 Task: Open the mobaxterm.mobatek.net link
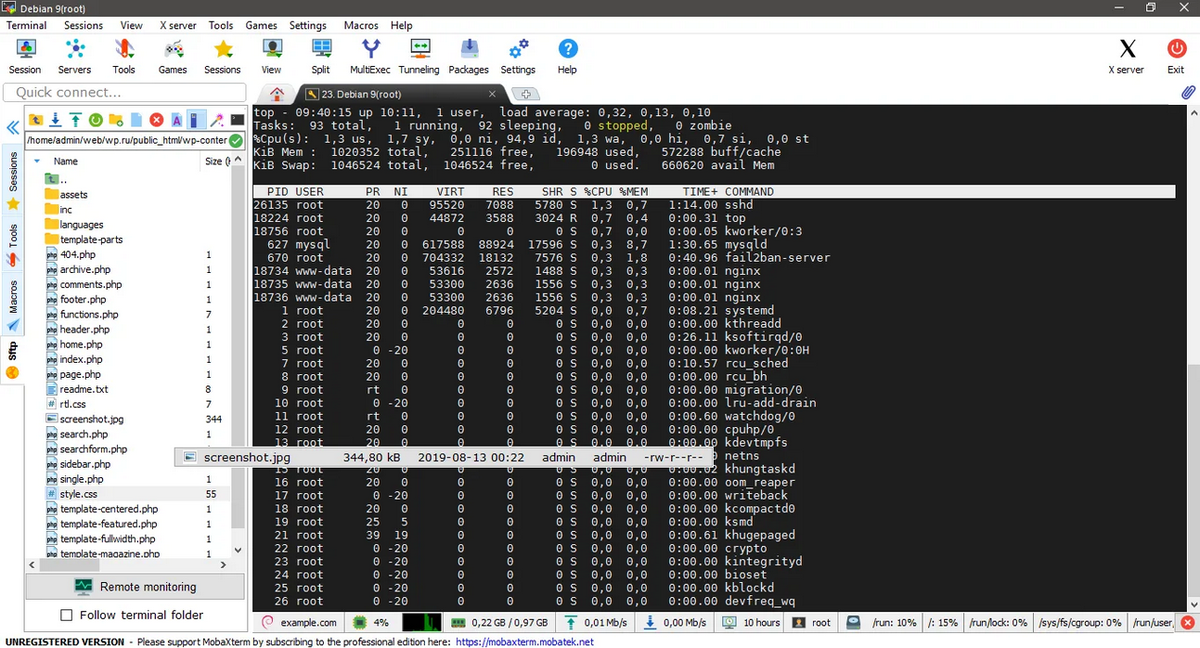pyautogui.click(x=525, y=641)
